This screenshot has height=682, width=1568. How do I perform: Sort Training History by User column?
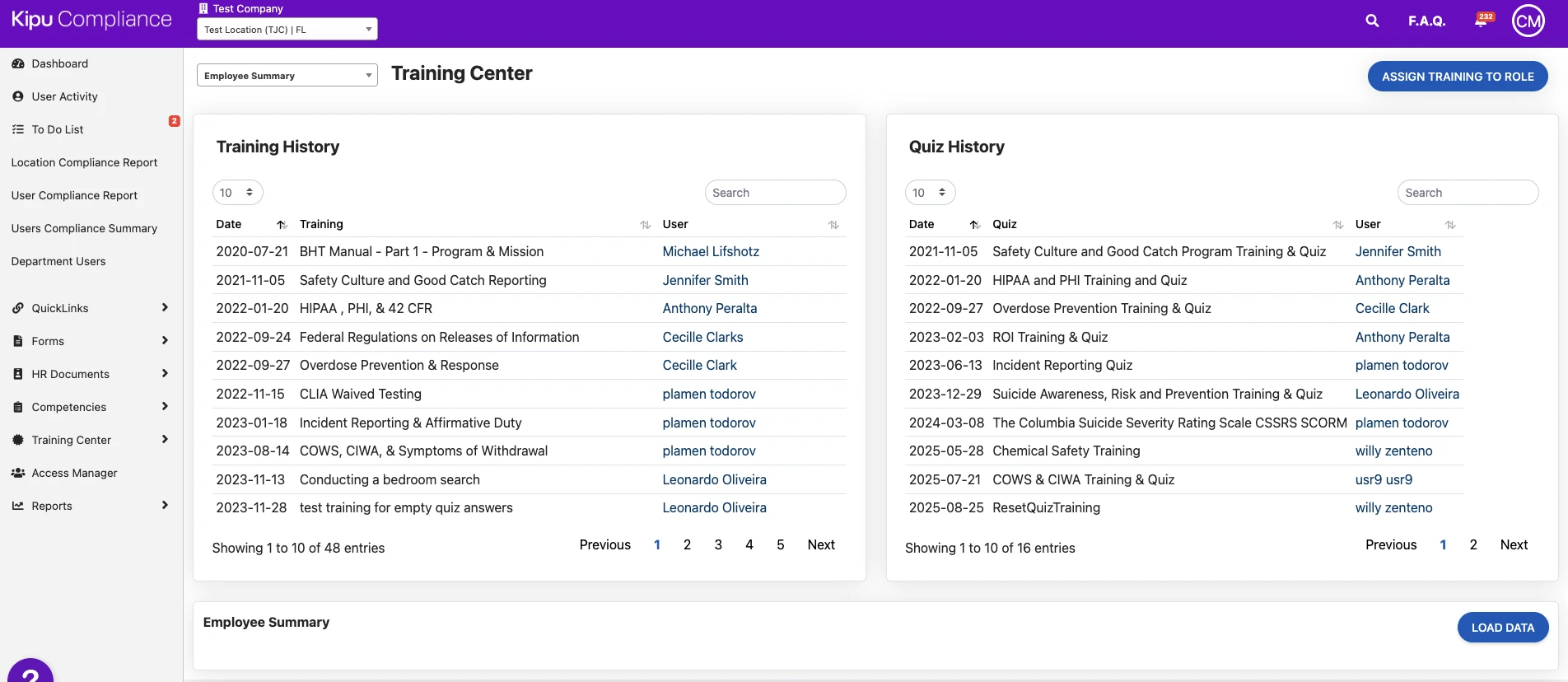point(833,225)
